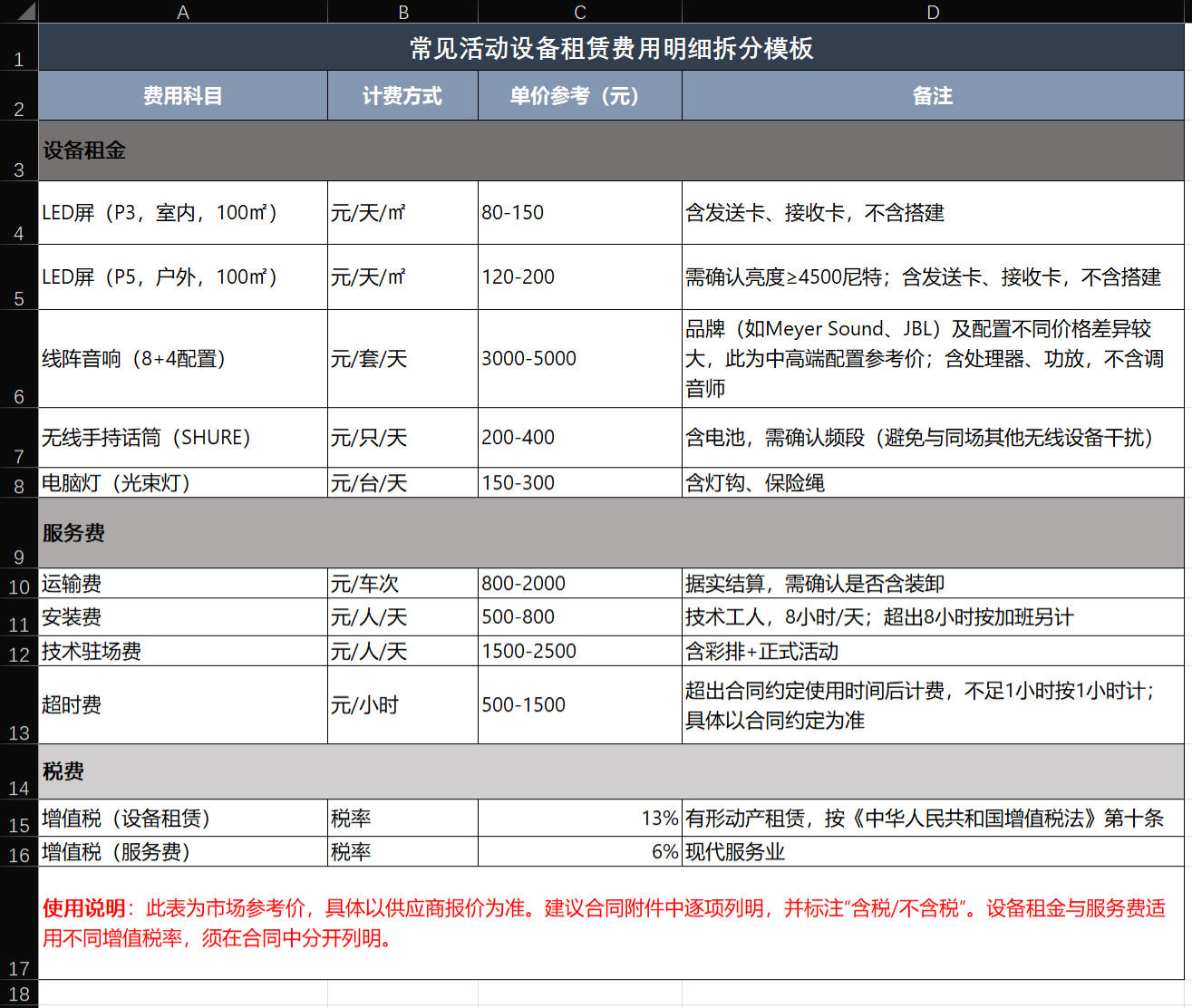This screenshot has height=1008, width=1192.
Task: Select the note 含灯钩、保险绳
Action: (933, 483)
